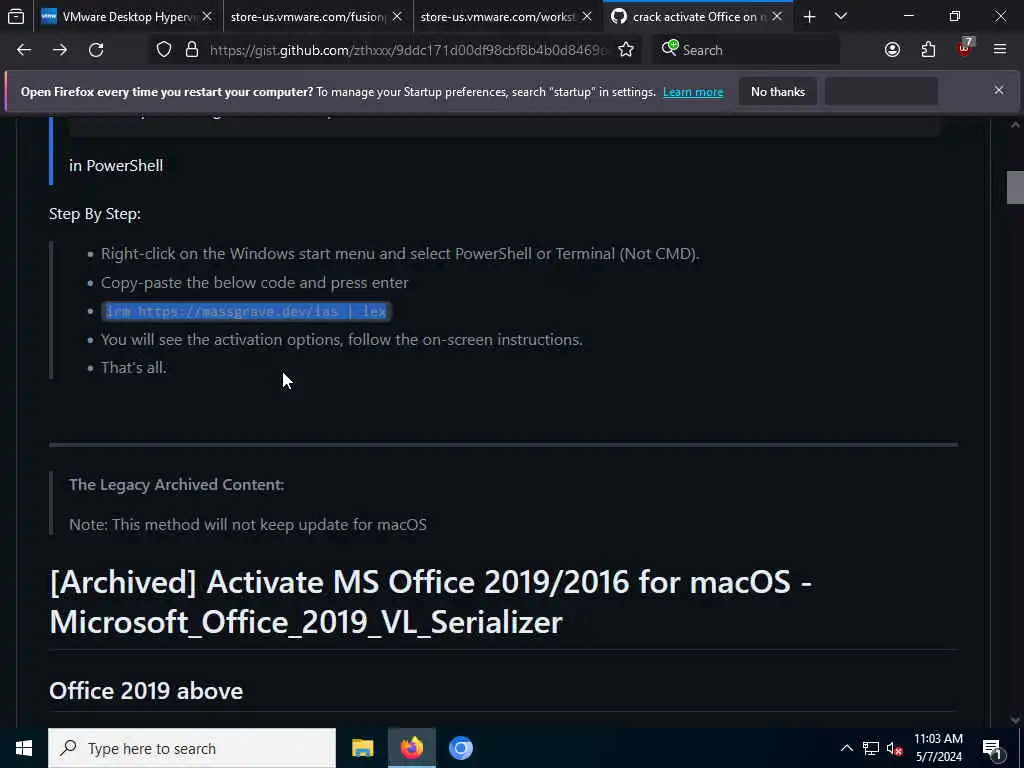Open the Firefox account icon

[892, 50]
